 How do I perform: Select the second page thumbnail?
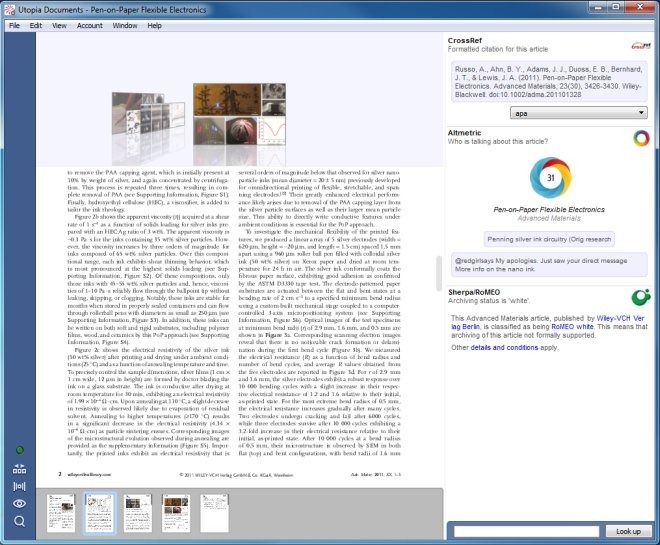click(x=99, y=513)
